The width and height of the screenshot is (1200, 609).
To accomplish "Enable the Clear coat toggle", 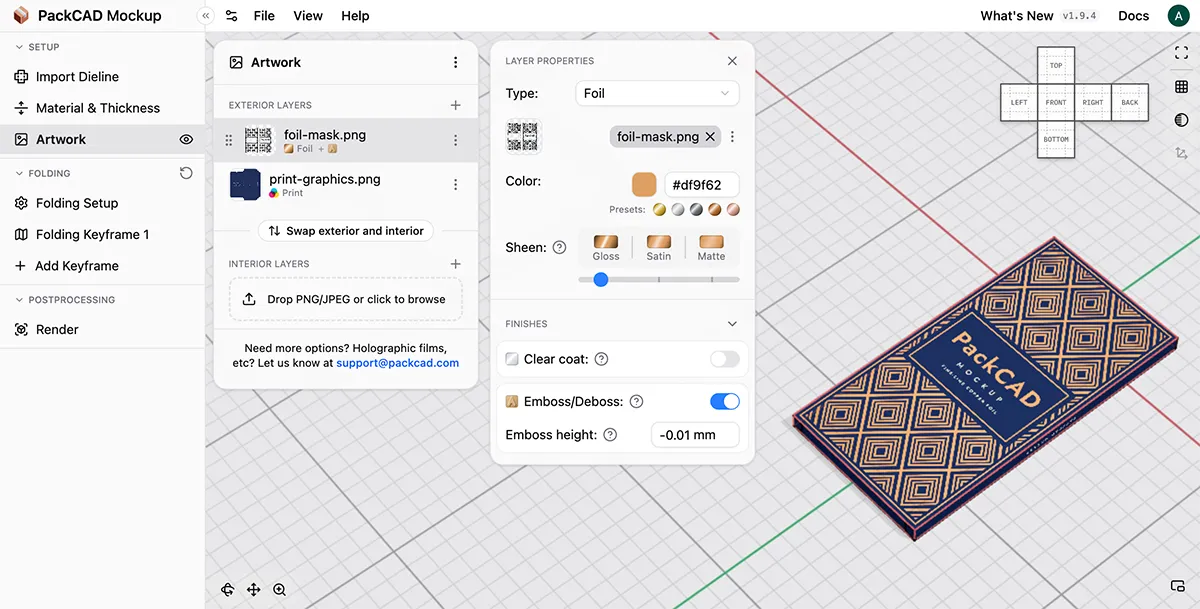I will point(725,359).
